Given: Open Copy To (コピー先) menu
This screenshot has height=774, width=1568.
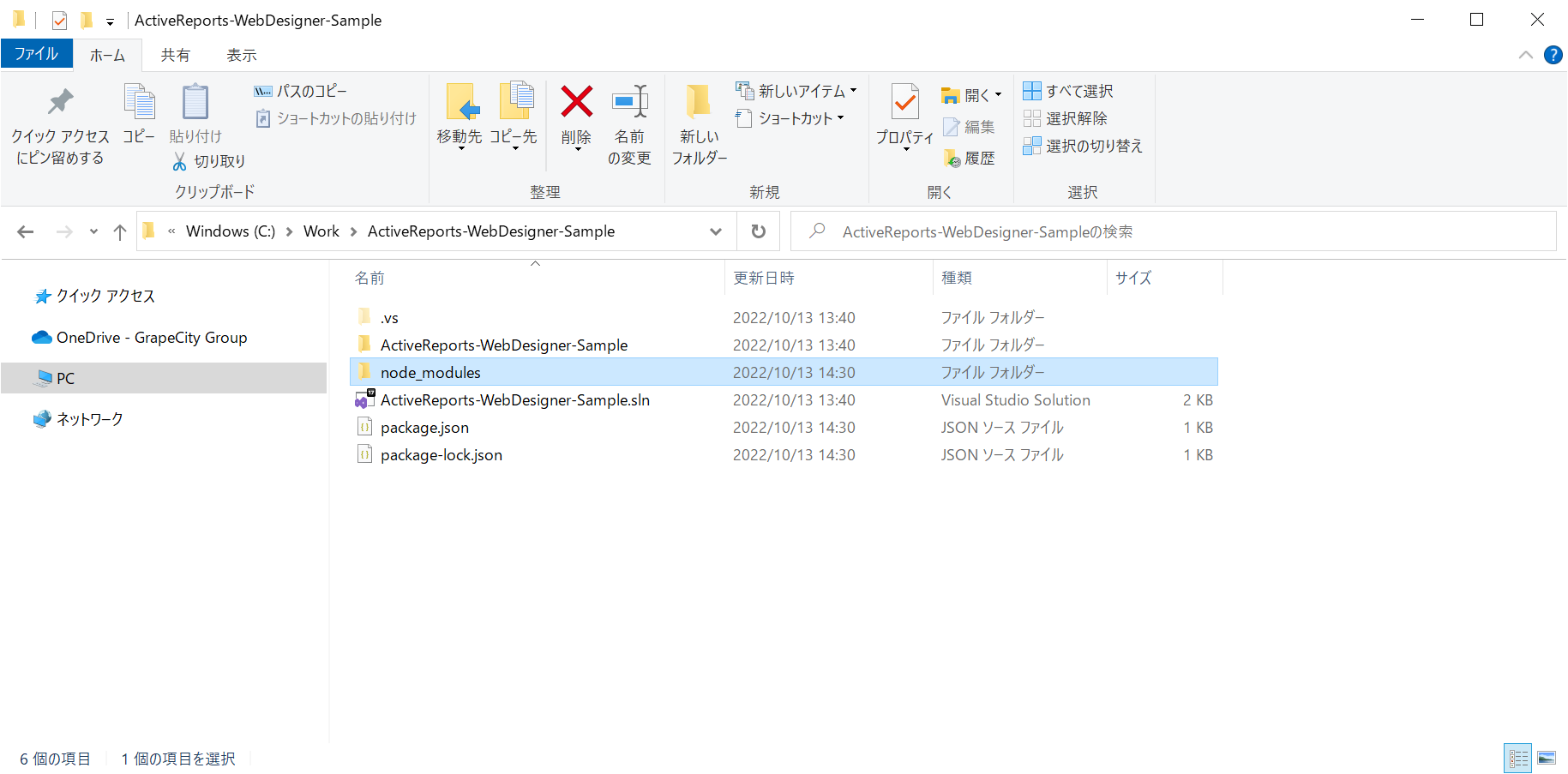Looking at the screenshot, I should (514, 117).
